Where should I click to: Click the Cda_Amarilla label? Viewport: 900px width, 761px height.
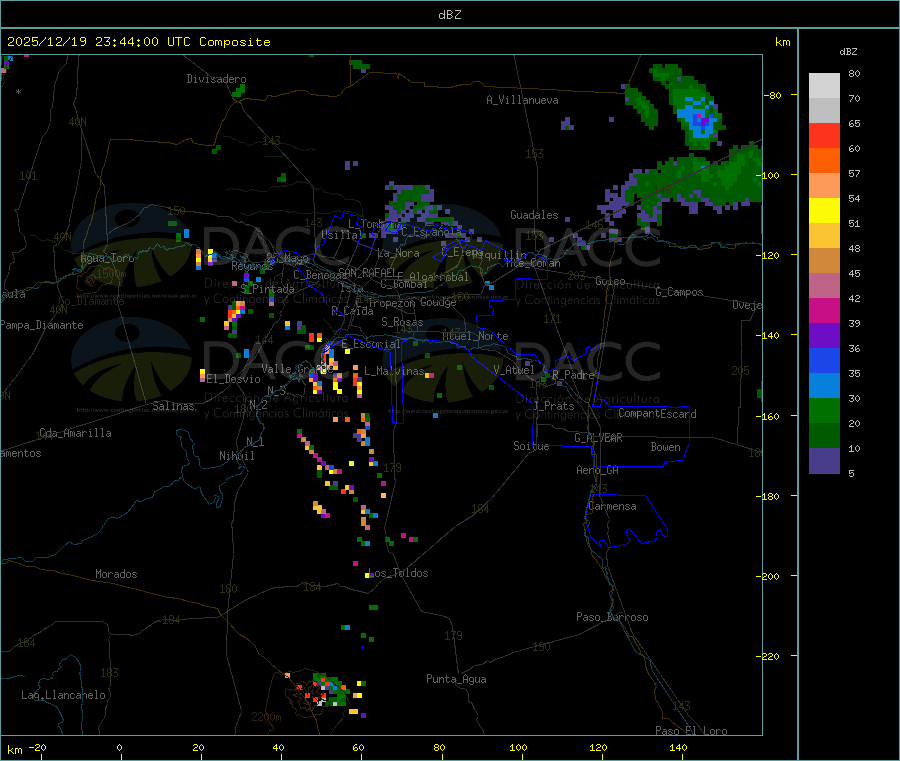(x=75, y=433)
